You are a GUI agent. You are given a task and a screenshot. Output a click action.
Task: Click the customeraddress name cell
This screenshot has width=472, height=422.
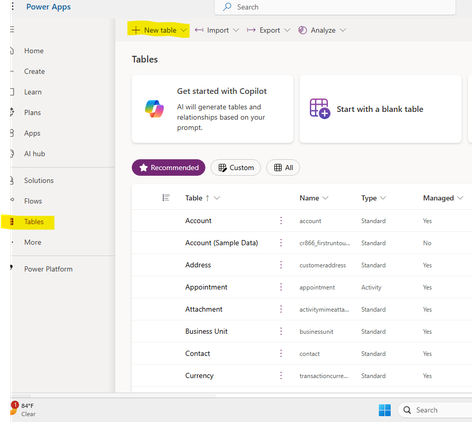tap(323, 265)
